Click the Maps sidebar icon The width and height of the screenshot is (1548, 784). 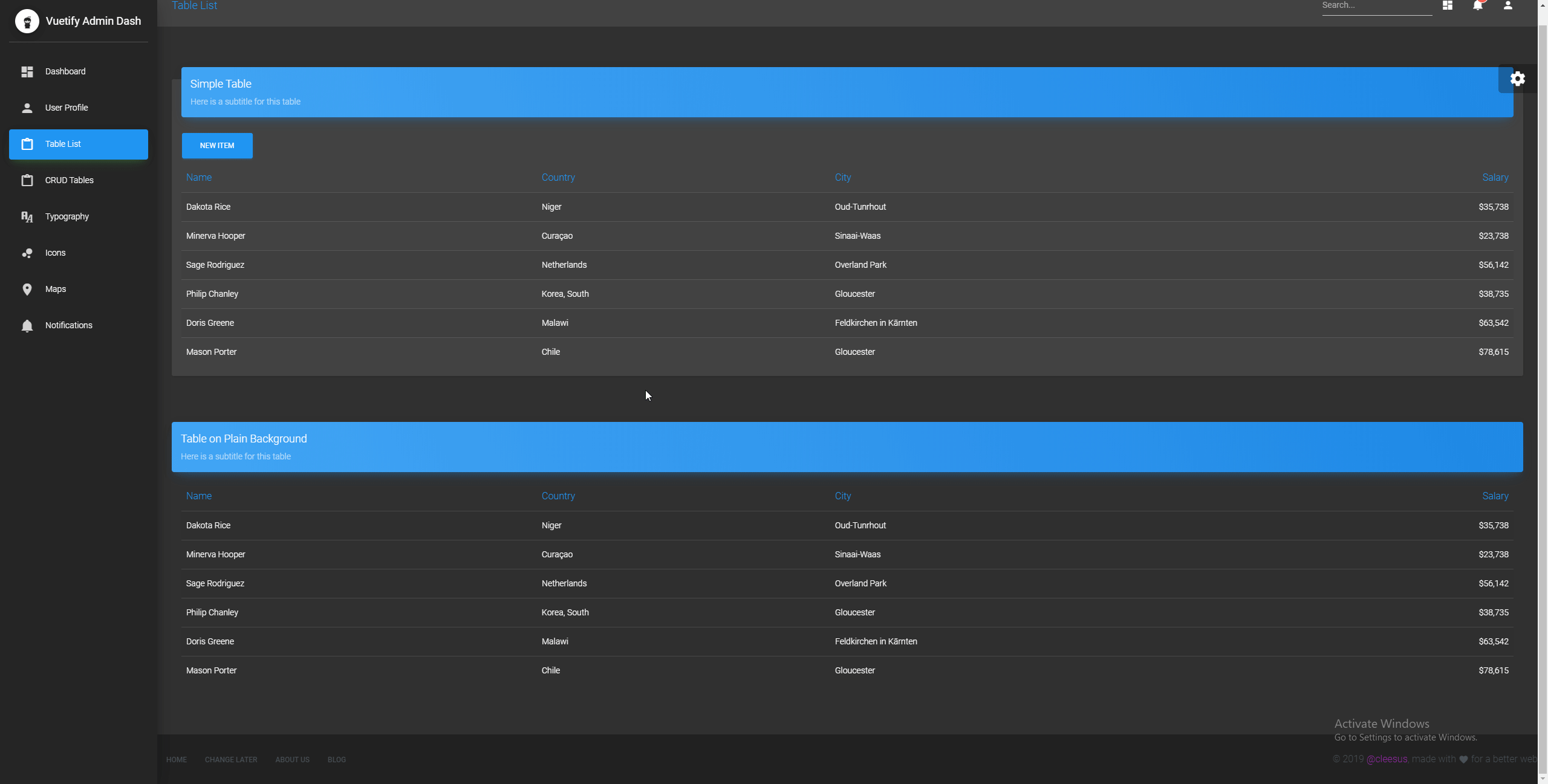click(27, 289)
